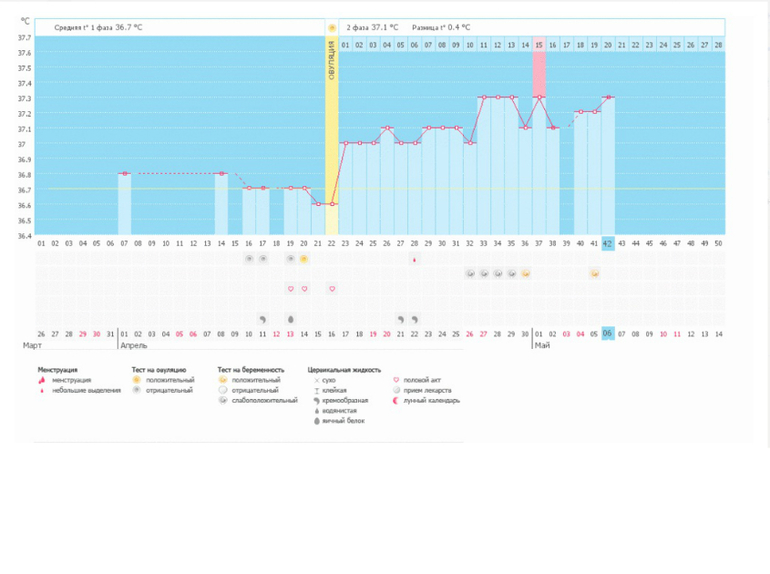Click creamy cervical fluid icon on cycle day 17

pos(263,320)
